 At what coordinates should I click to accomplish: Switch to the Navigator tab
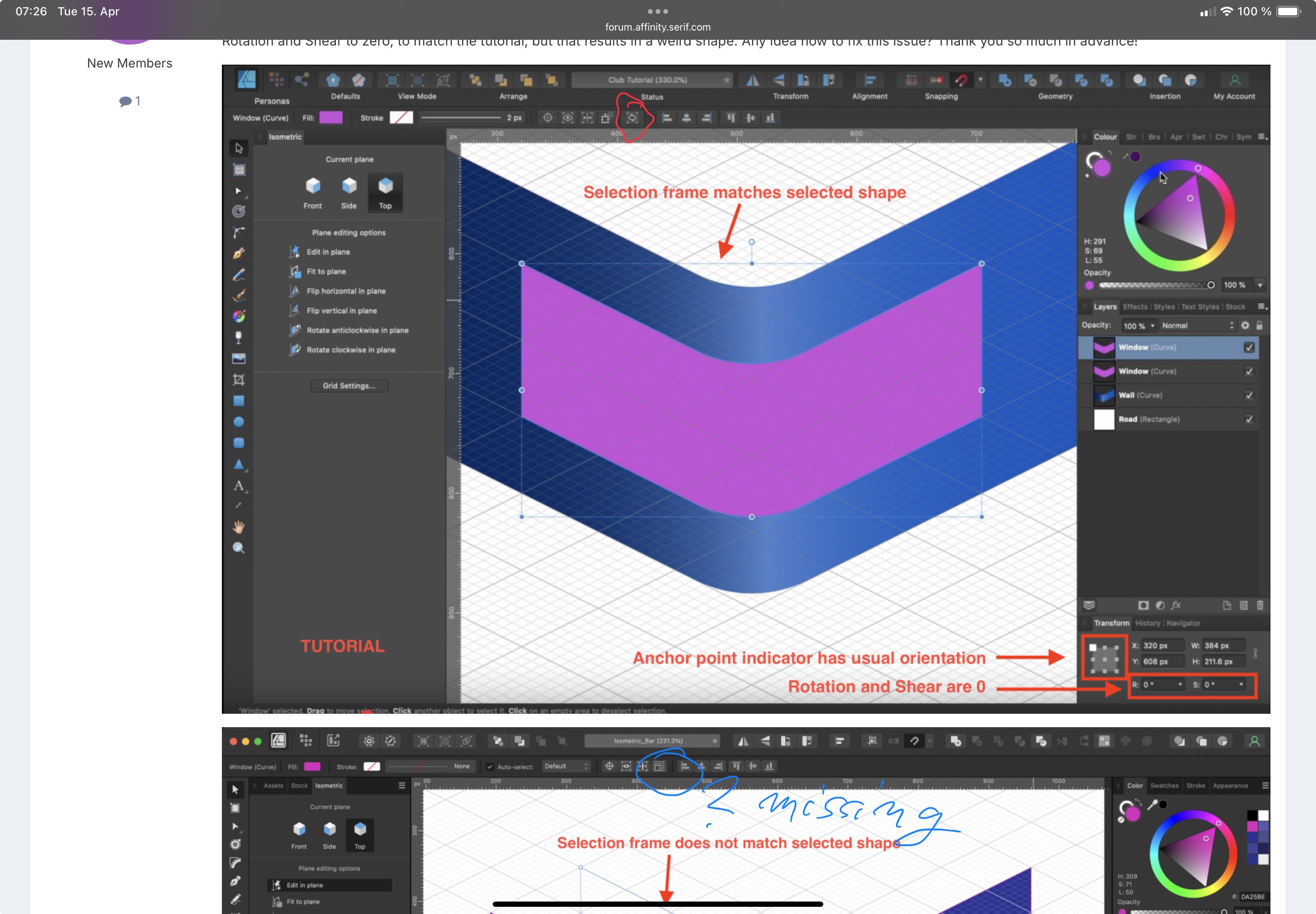pyautogui.click(x=1183, y=623)
